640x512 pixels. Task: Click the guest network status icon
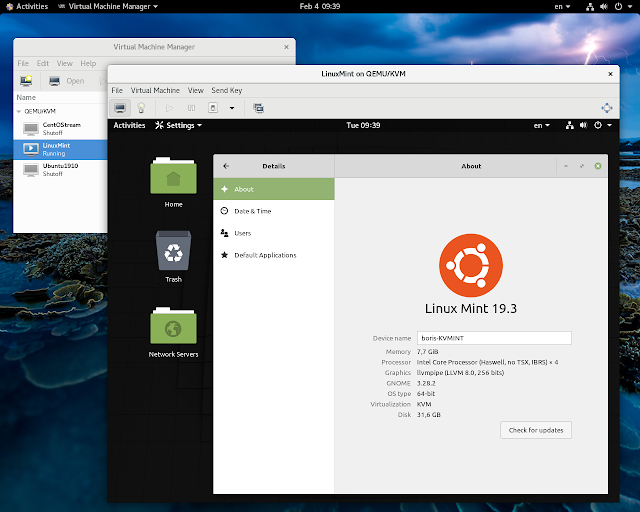pyautogui.click(x=570, y=125)
